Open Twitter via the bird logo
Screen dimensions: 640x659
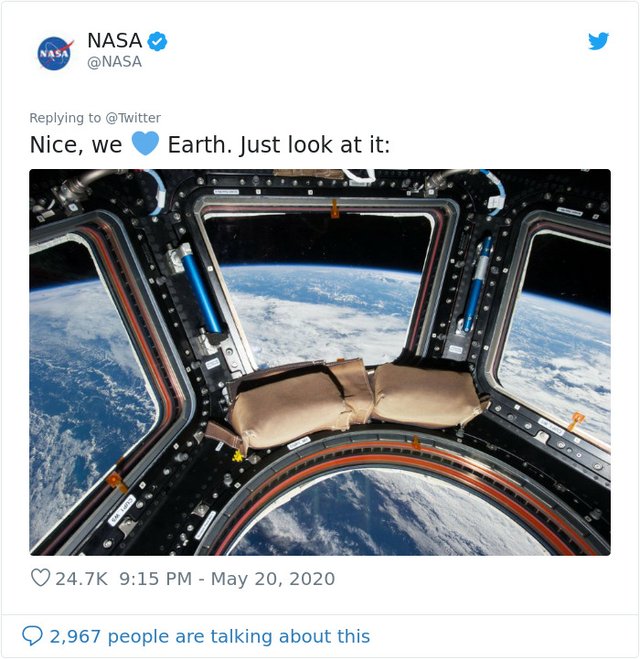tap(598, 41)
